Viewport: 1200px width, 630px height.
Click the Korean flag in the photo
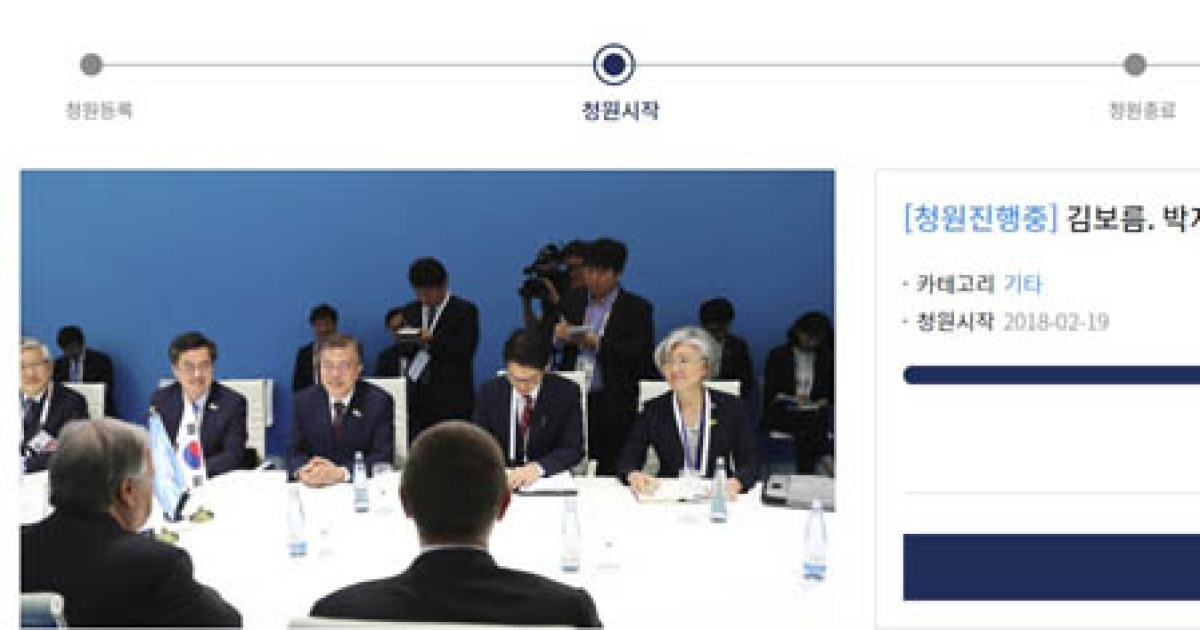pyautogui.click(x=191, y=451)
